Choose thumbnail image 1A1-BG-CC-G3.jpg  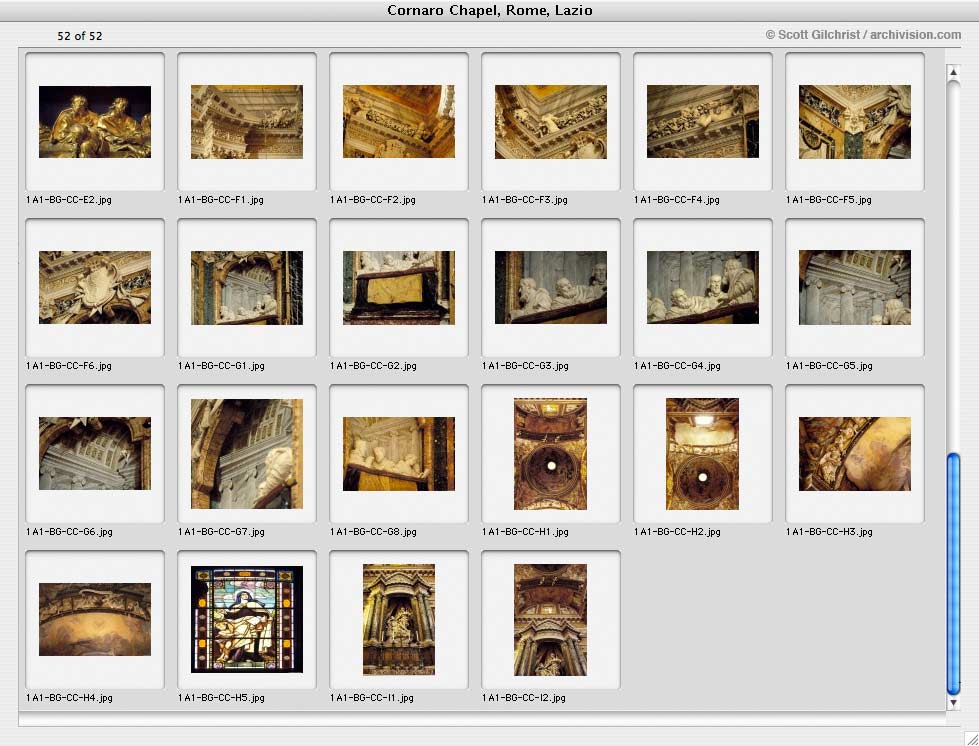(551, 288)
